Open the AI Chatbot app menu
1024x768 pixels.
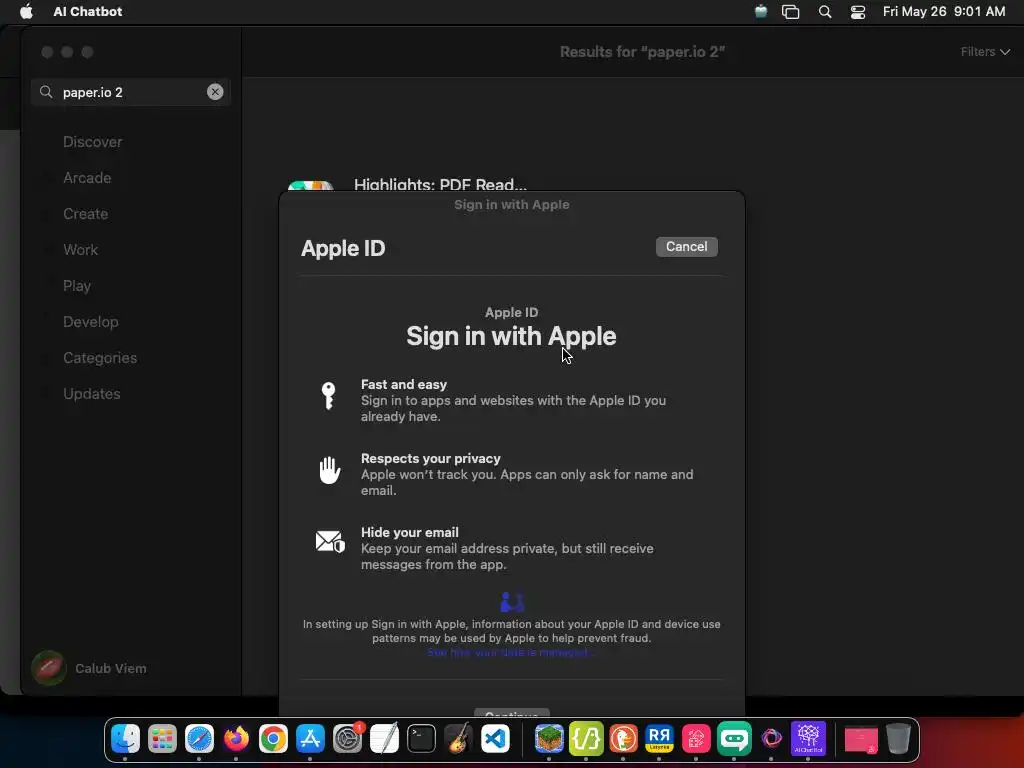[88, 11]
